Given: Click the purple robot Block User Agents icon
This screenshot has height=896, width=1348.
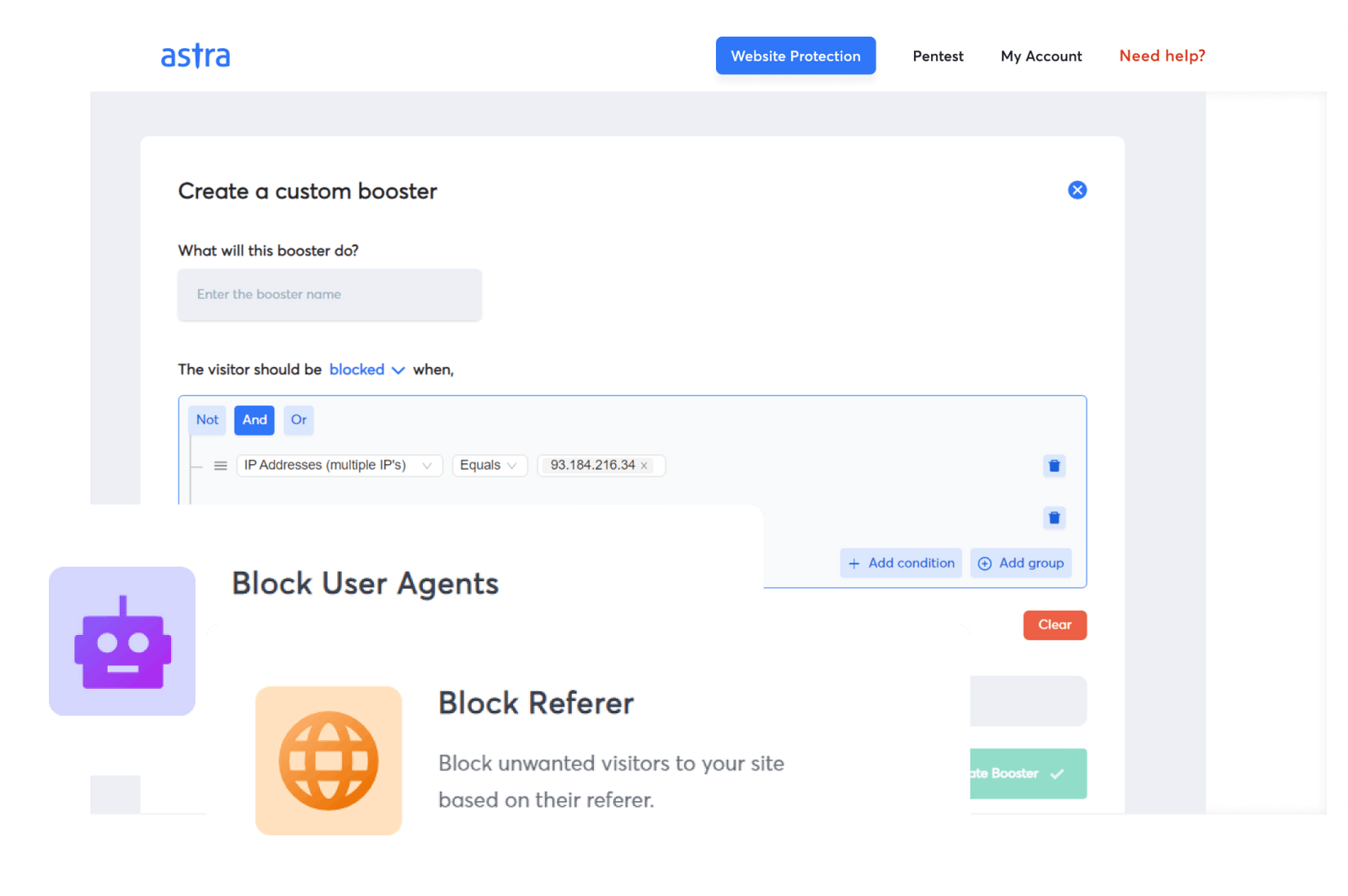Looking at the screenshot, I should click(122, 641).
